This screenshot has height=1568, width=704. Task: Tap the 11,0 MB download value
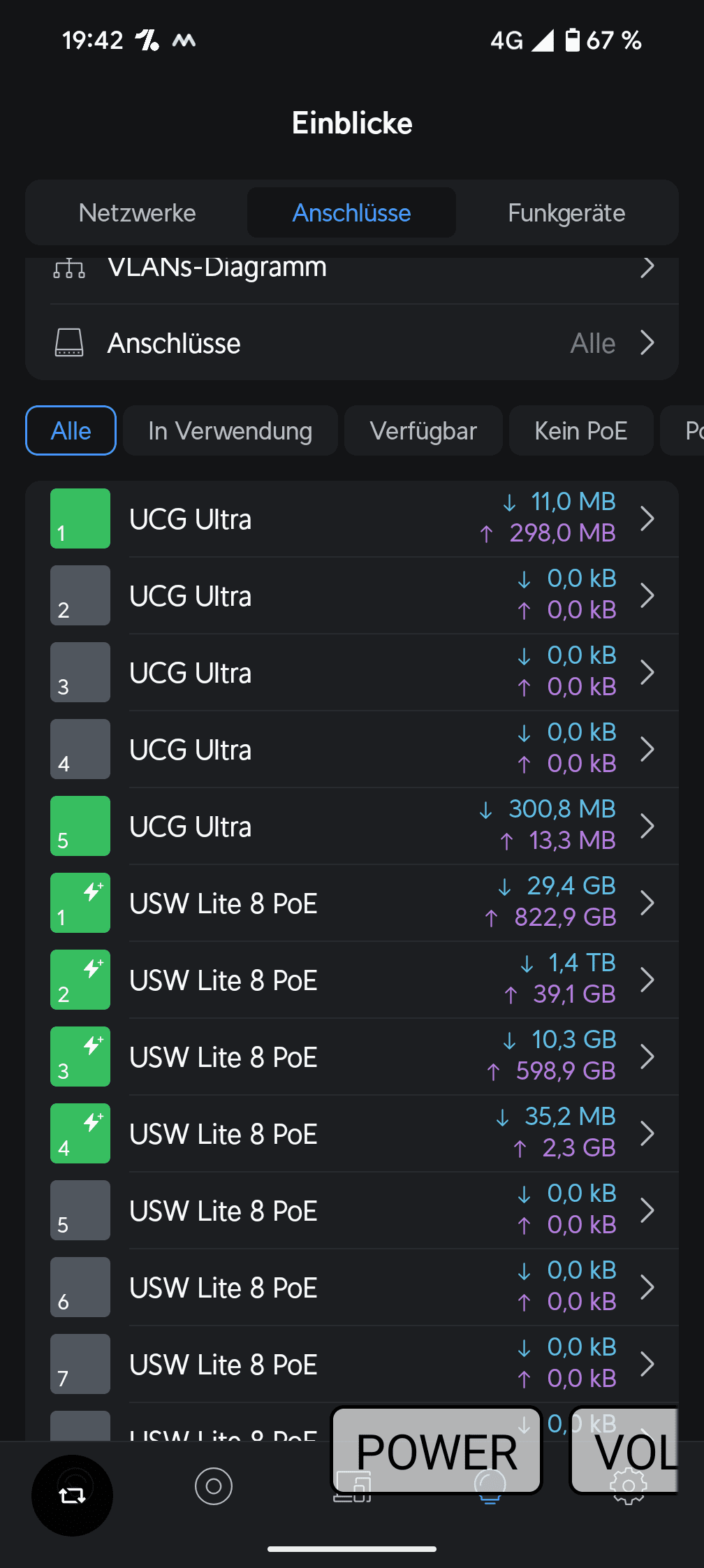573,501
